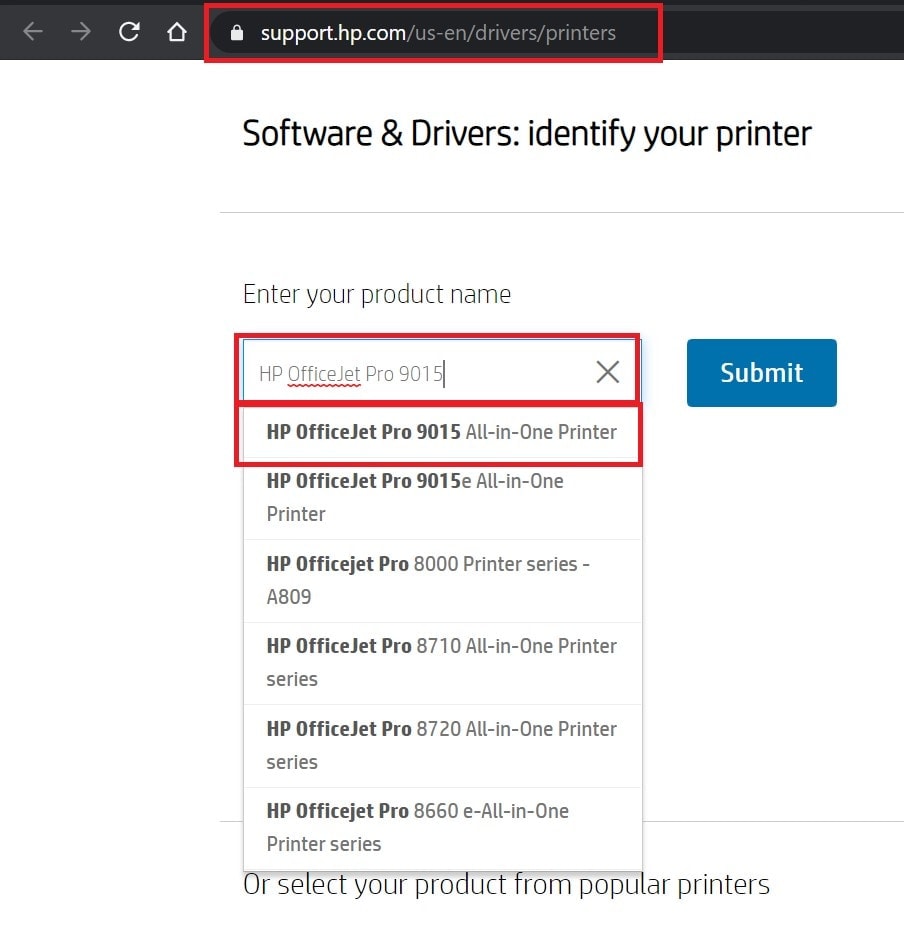This screenshot has width=904, height=931.
Task: Clear the product name field with the X
Action: point(607,372)
